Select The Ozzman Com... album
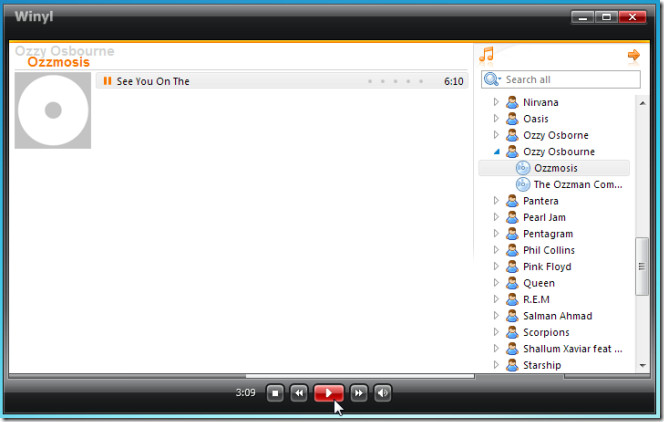 tap(578, 185)
